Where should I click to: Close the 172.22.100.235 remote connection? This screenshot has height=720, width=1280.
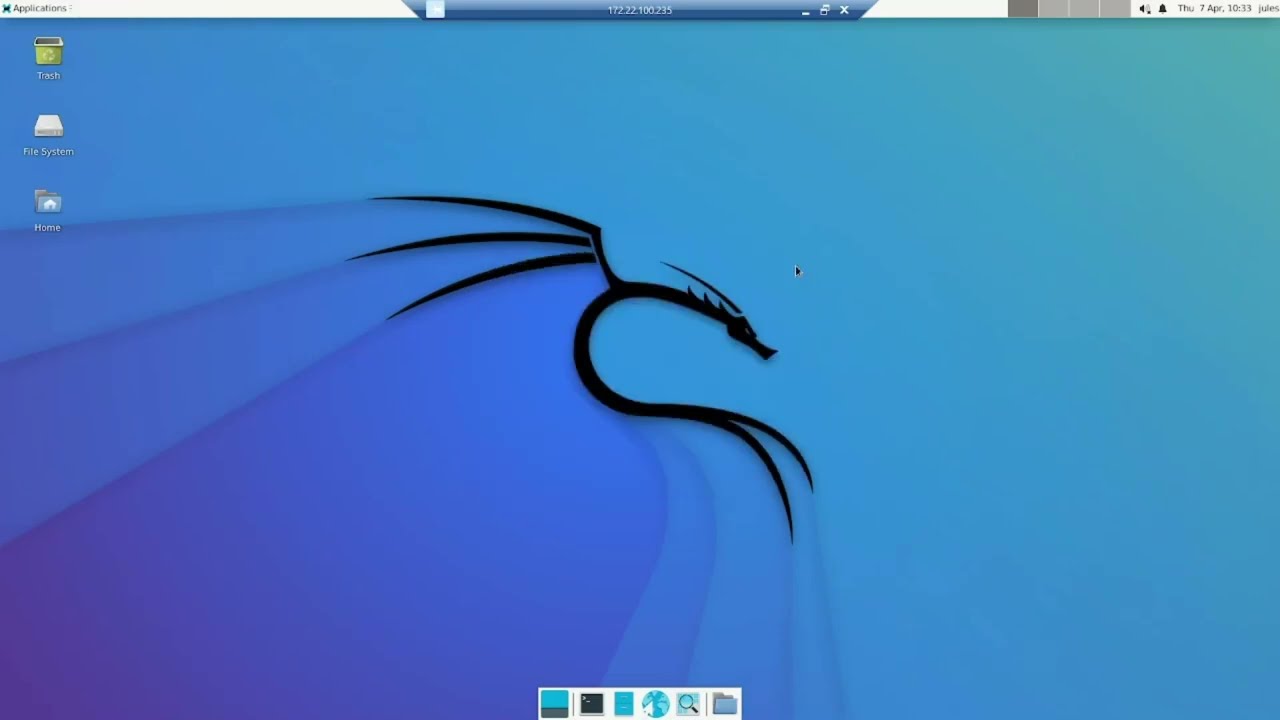(844, 10)
